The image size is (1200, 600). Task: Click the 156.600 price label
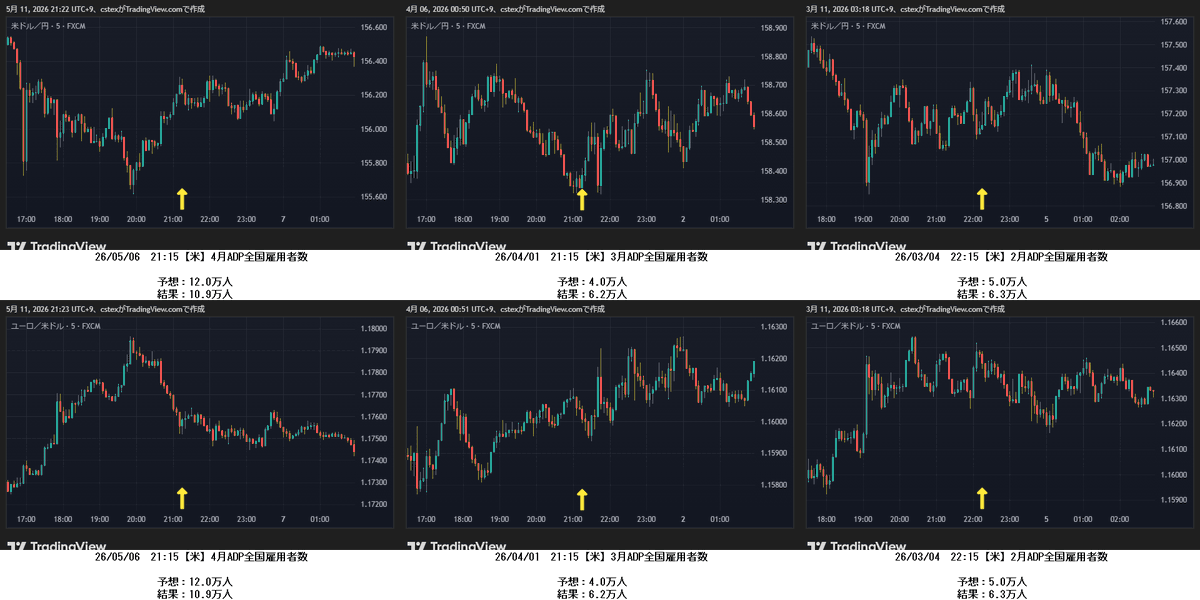[x=374, y=28]
